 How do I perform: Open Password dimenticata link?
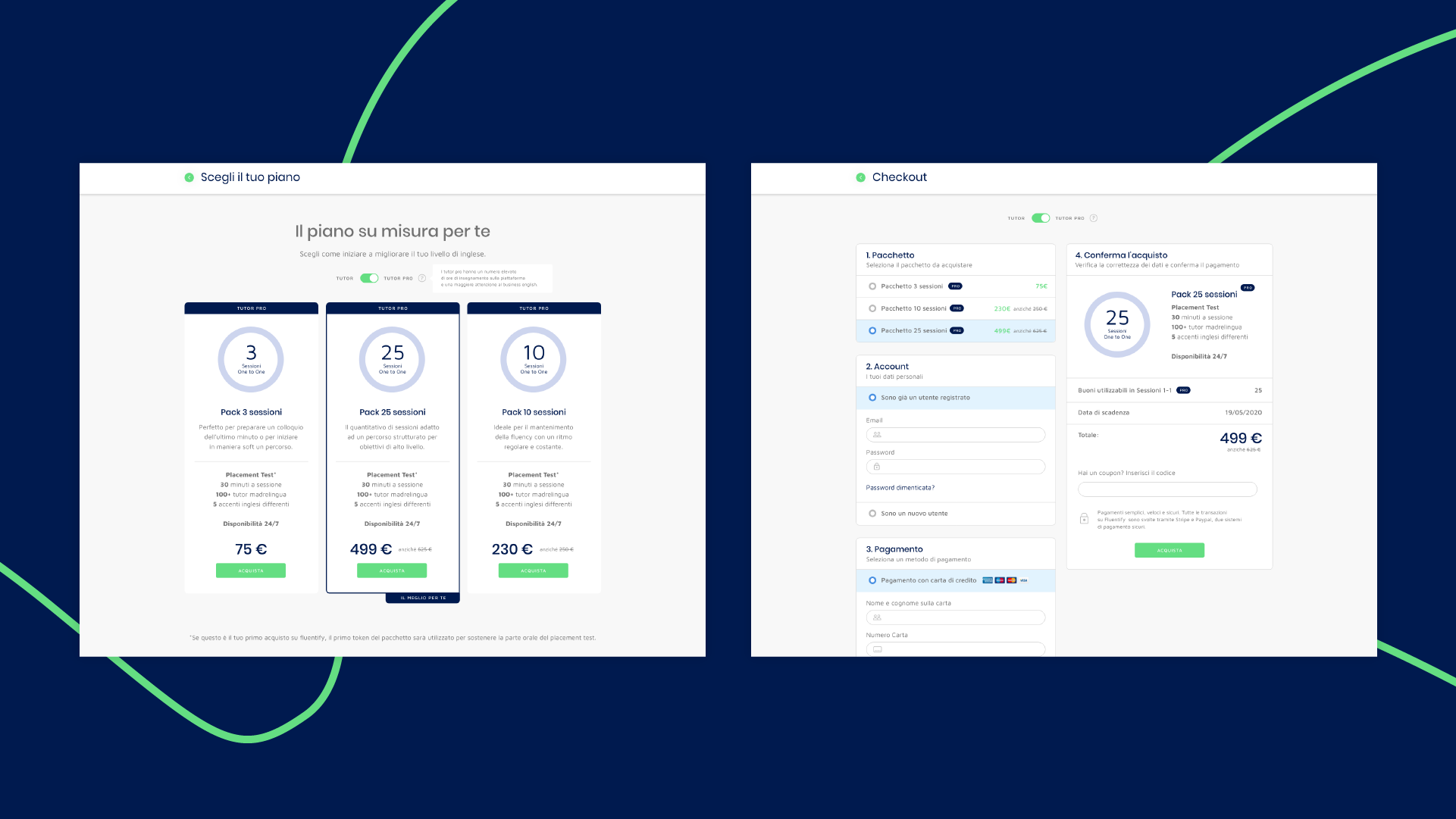(x=900, y=488)
